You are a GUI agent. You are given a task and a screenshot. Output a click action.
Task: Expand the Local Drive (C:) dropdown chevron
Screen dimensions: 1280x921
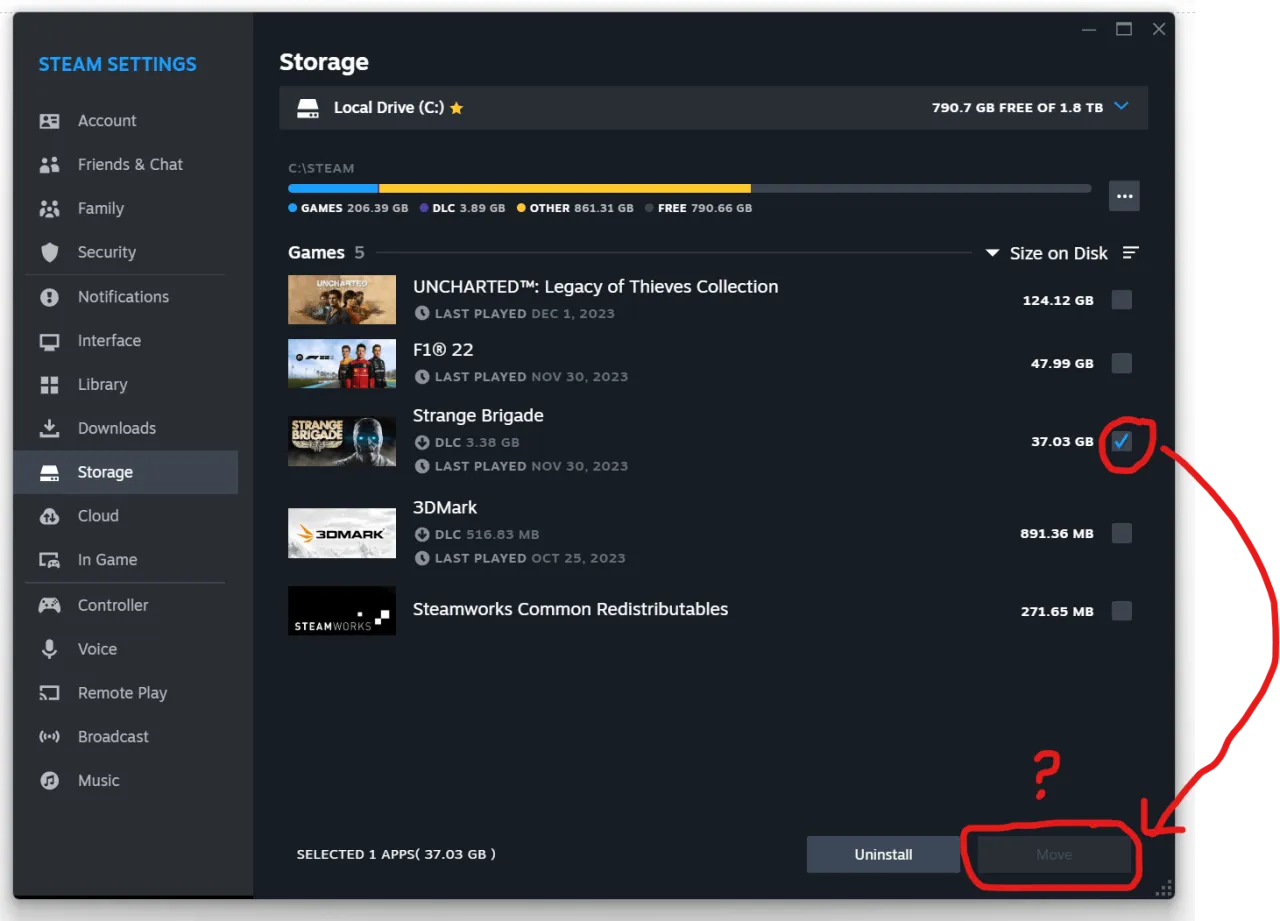[1120, 107]
